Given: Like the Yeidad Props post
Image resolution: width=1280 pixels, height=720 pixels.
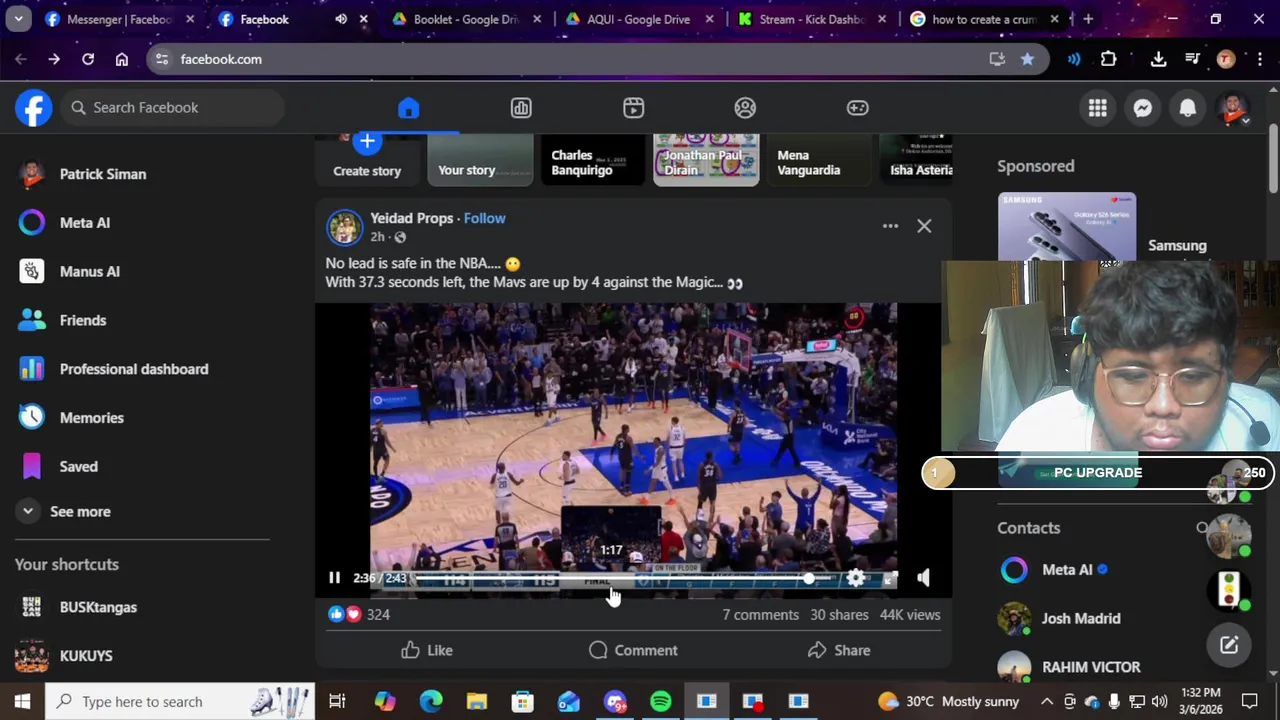Looking at the screenshot, I should (x=427, y=650).
